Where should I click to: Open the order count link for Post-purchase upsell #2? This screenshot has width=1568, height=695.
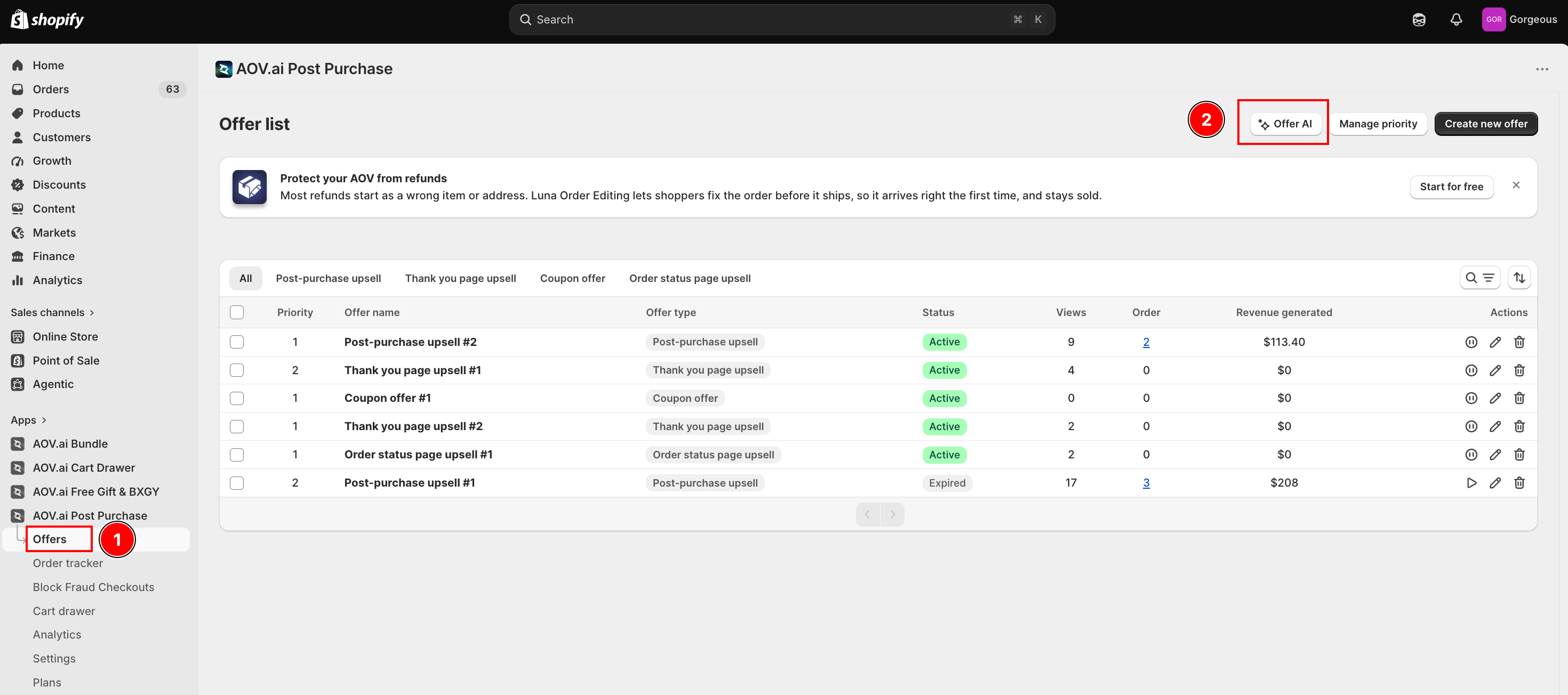1146,342
